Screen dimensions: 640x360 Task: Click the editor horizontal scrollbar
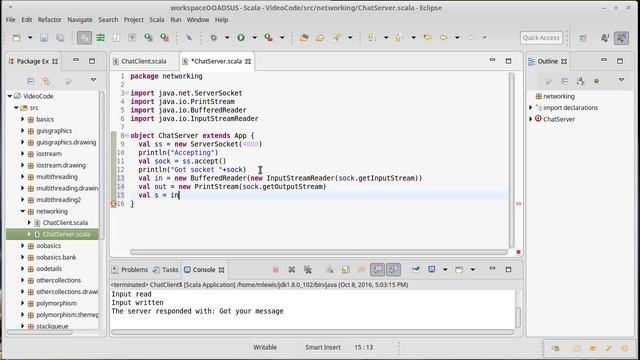click(x=318, y=252)
